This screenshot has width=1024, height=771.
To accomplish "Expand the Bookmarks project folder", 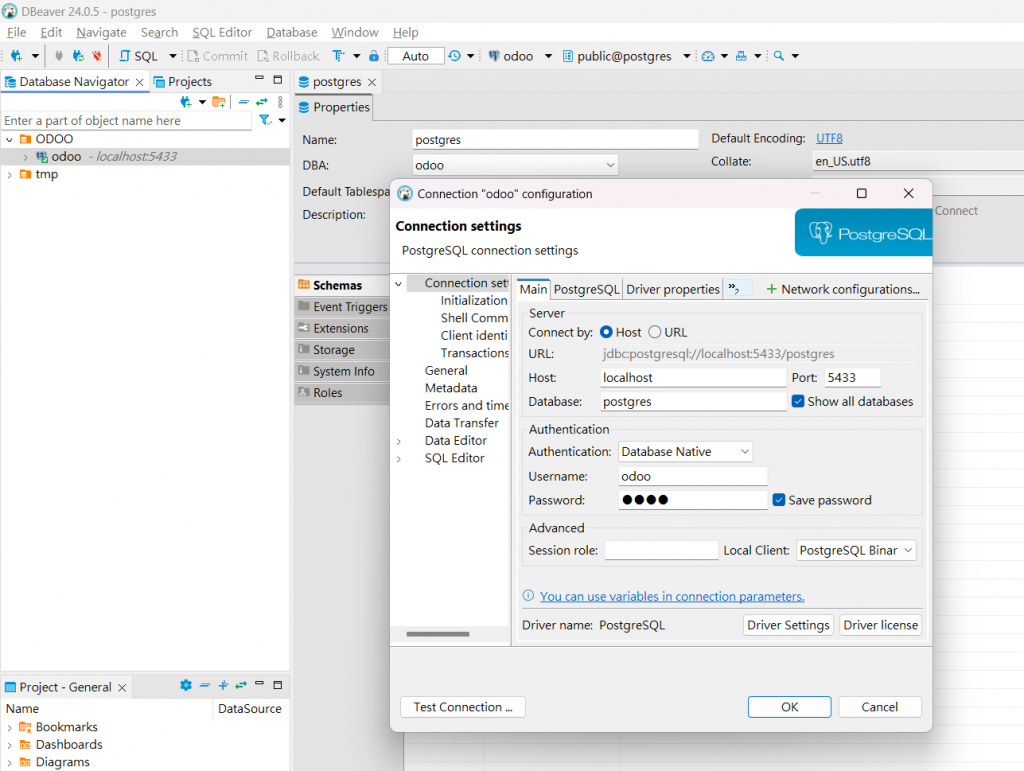I will tap(9, 727).
